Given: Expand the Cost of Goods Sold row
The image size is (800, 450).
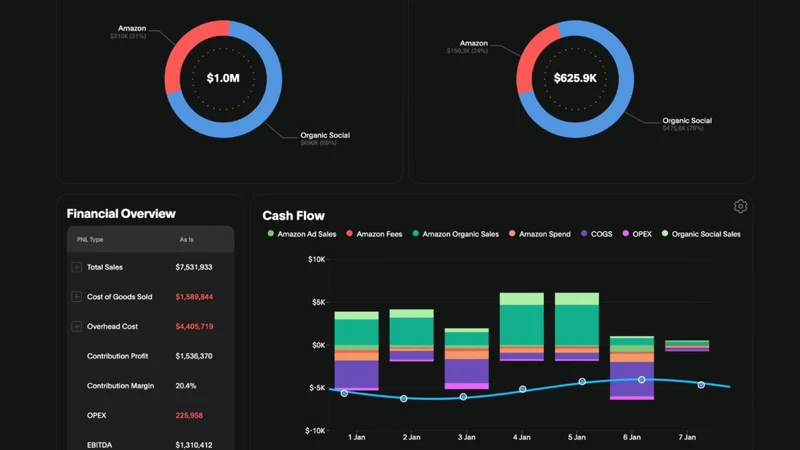Looking at the screenshot, I should click(x=77, y=296).
